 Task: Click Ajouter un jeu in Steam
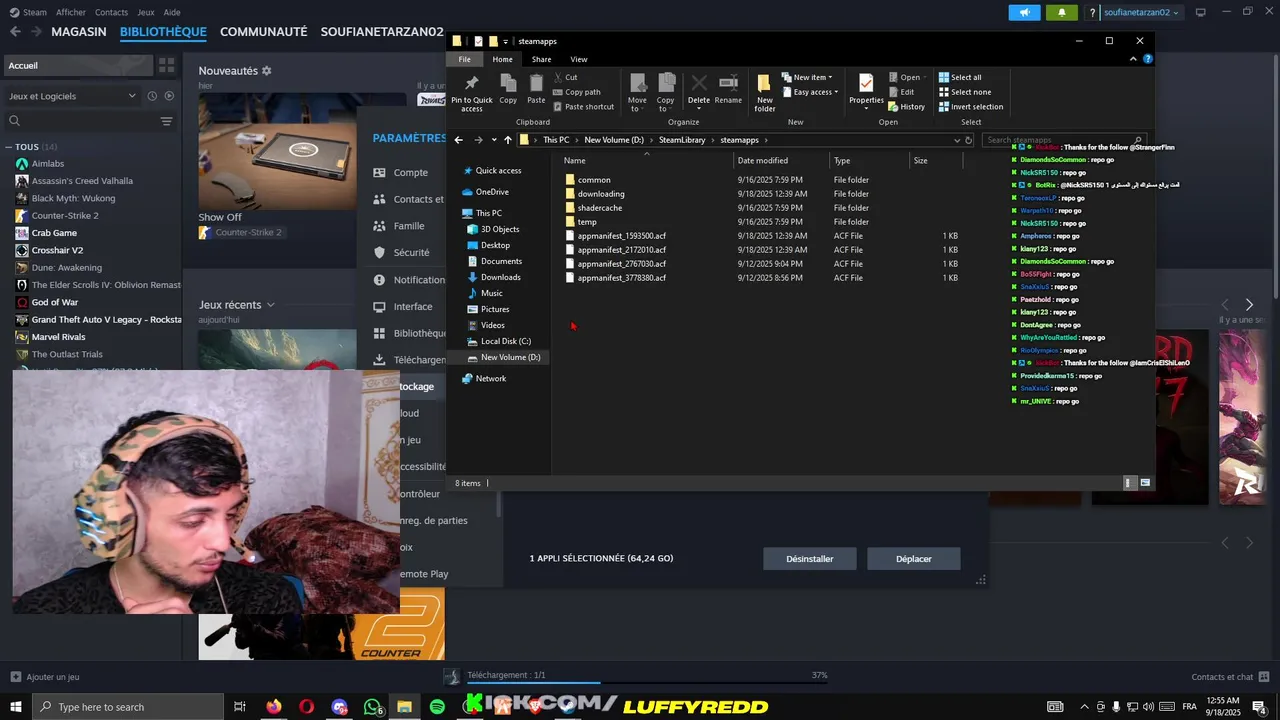point(45,677)
